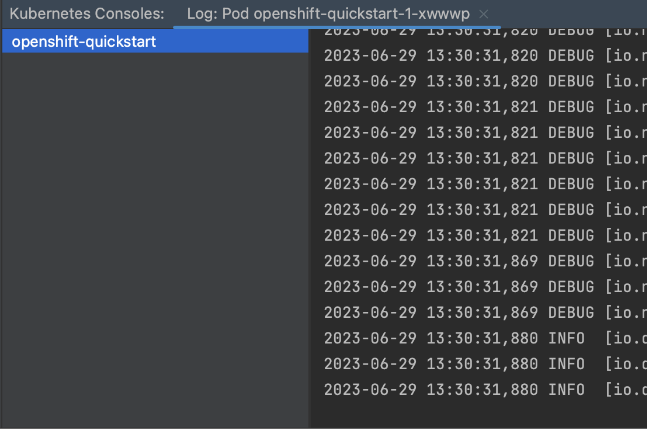The image size is (647, 429).
Task: Click the Kubernetes Consoles label
Action: (x=87, y=14)
